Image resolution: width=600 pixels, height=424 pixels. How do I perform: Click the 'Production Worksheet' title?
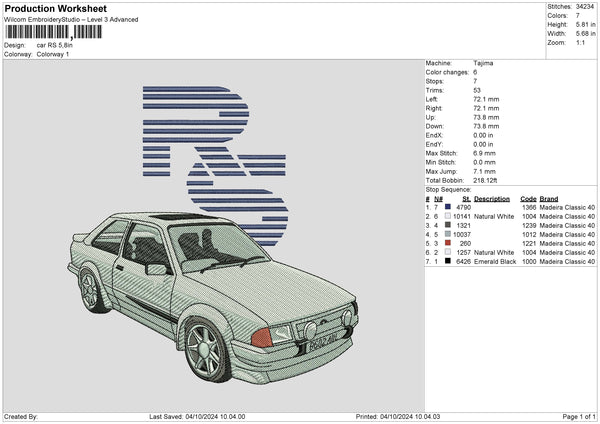tap(55, 9)
